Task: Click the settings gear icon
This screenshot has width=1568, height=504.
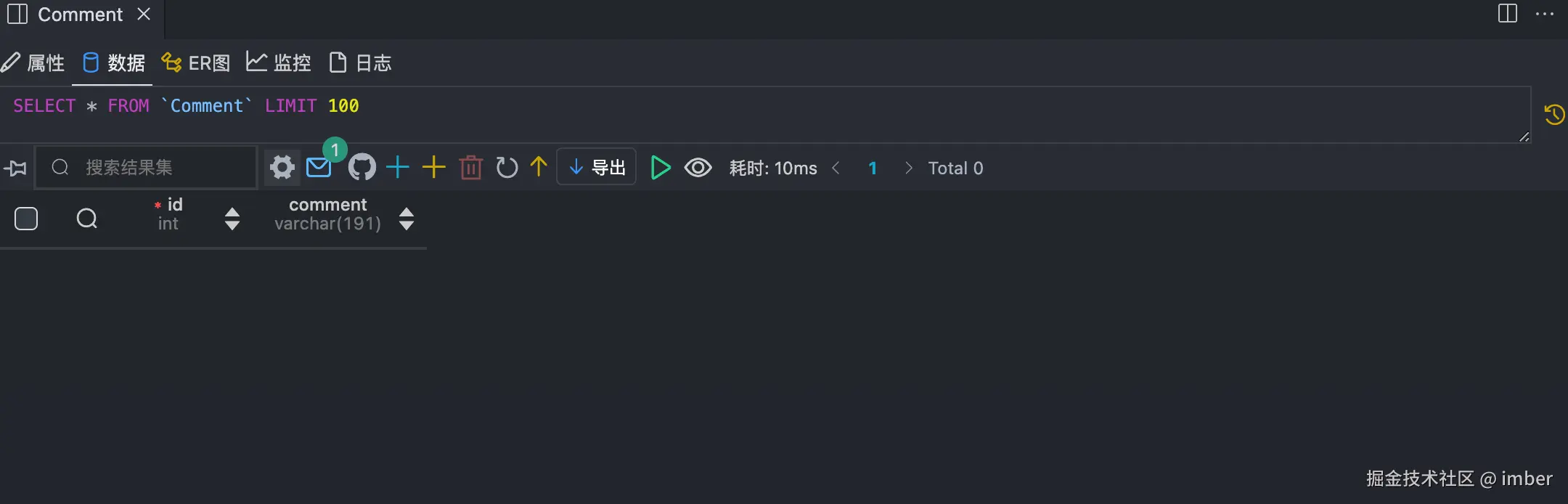Action: tap(282, 168)
